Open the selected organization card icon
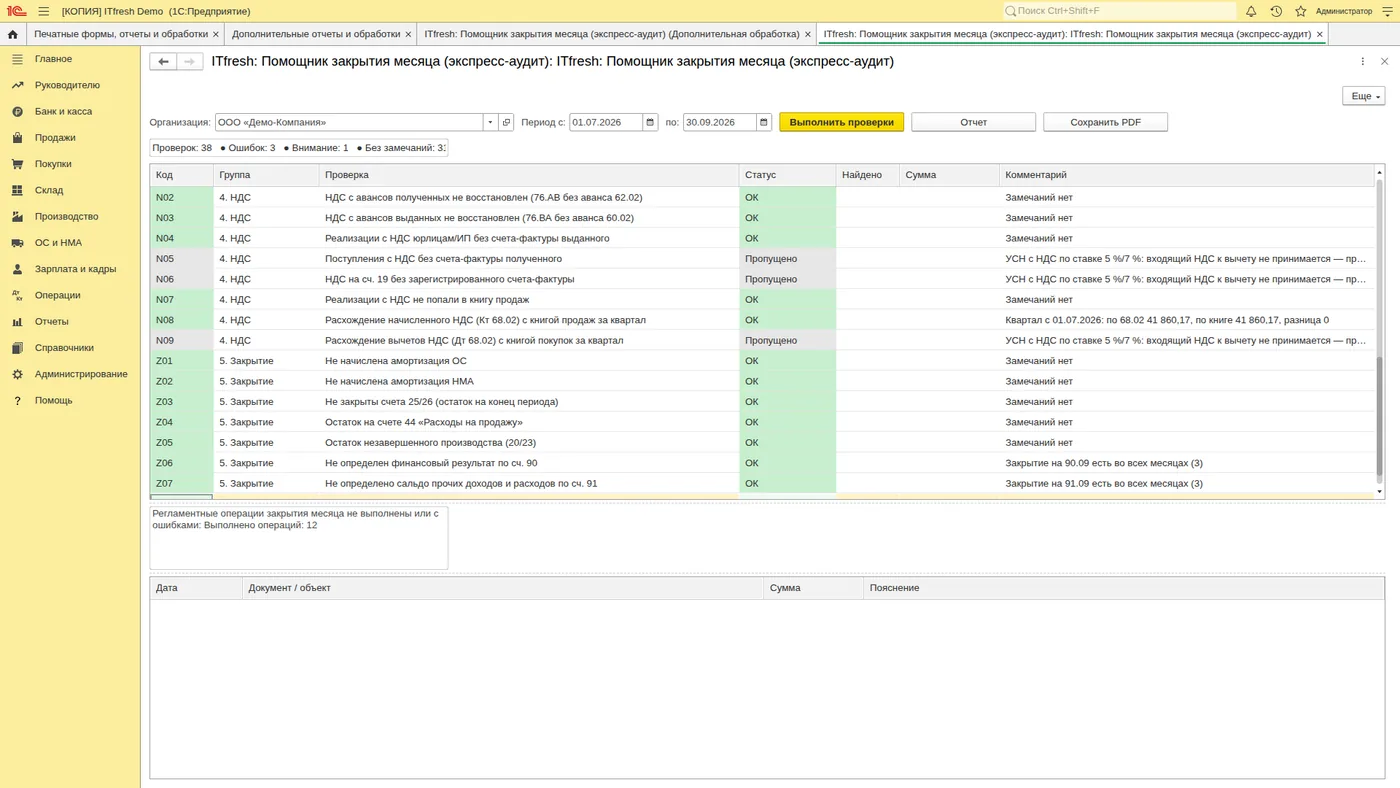This screenshot has width=1400, height=788. tap(506, 122)
